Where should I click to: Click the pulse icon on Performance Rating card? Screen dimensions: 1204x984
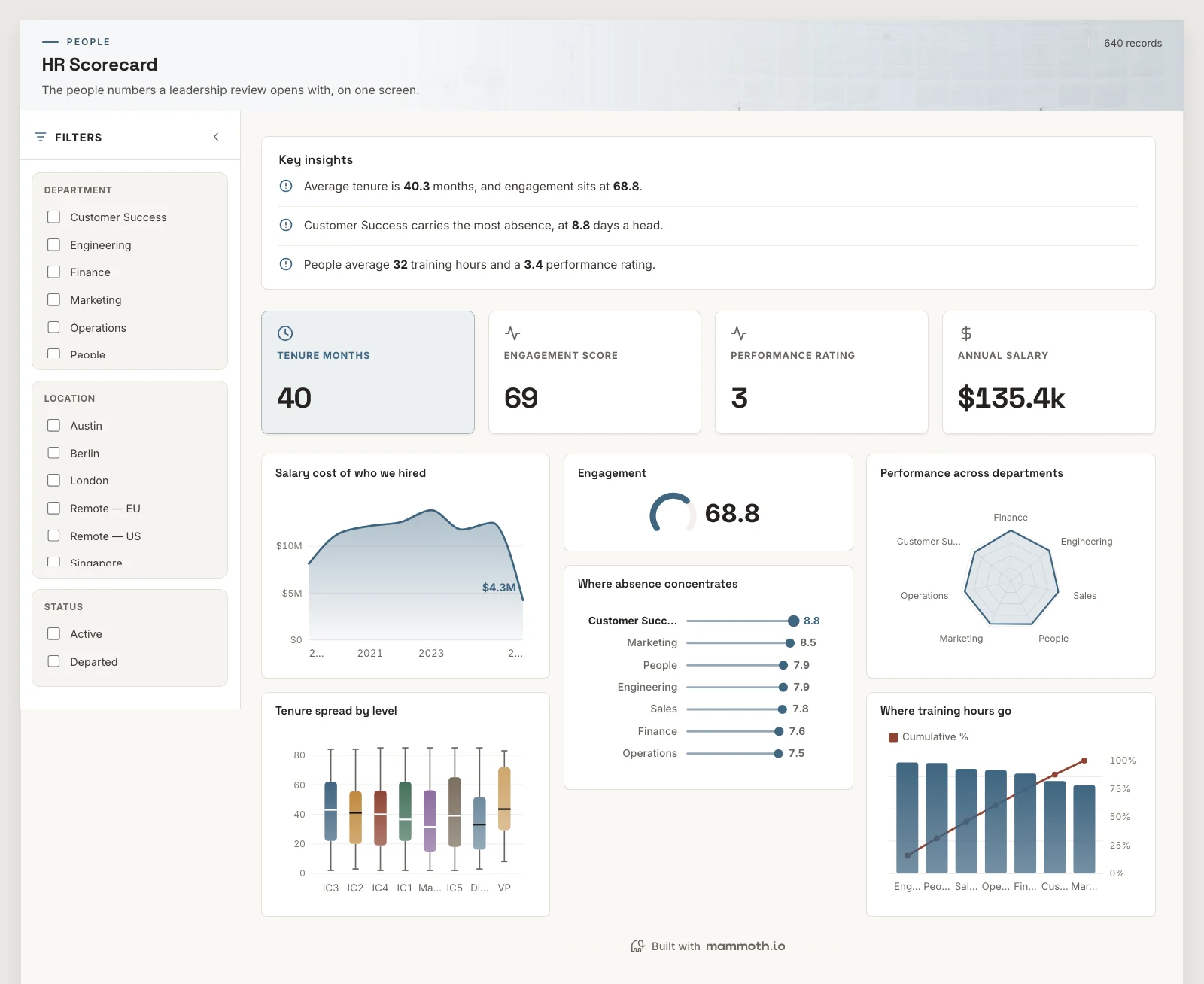pyautogui.click(x=739, y=333)
